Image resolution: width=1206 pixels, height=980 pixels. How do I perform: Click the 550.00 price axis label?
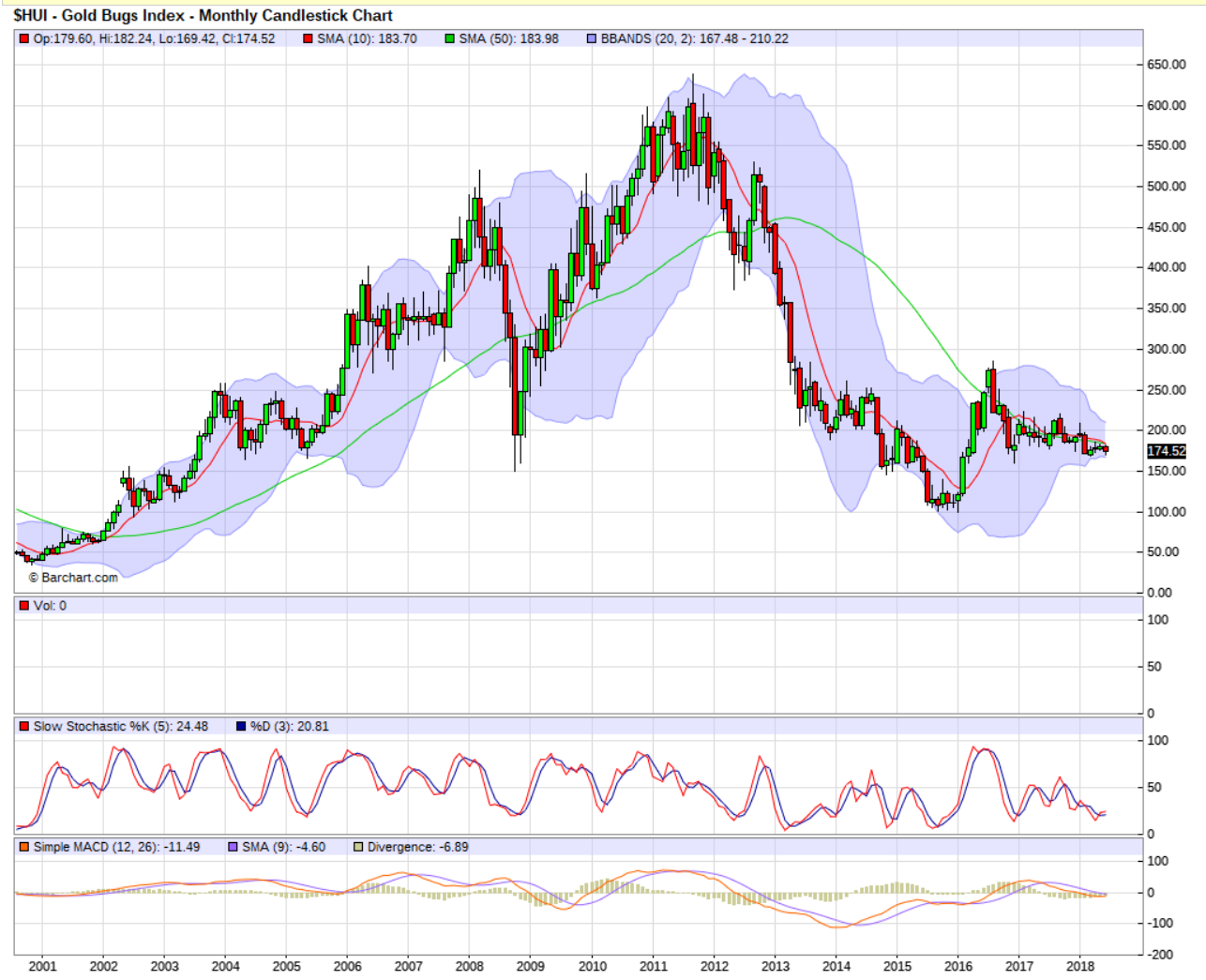point(1167,146)
